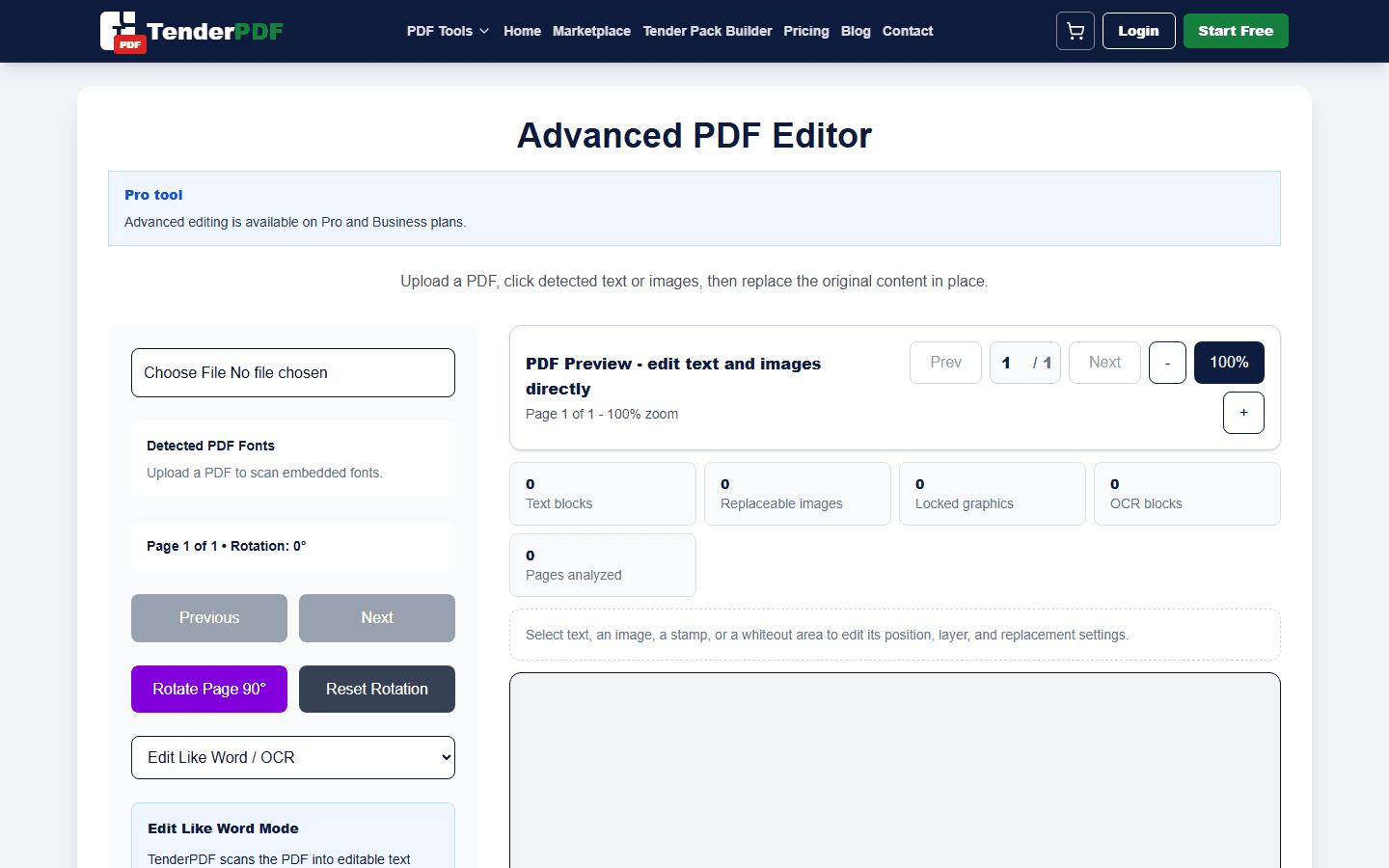Viewport: 1389px width, 868px height.
Task: Open Tender Pack Builder
Action: pyautogui.click(x=707, y=31)
